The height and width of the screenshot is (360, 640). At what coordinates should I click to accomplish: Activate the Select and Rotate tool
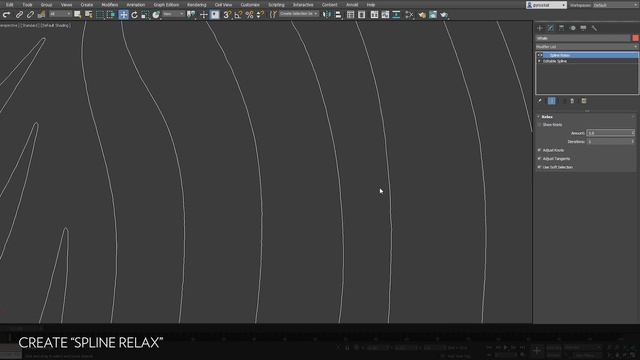pyautogui.click(x=134, y=15)
